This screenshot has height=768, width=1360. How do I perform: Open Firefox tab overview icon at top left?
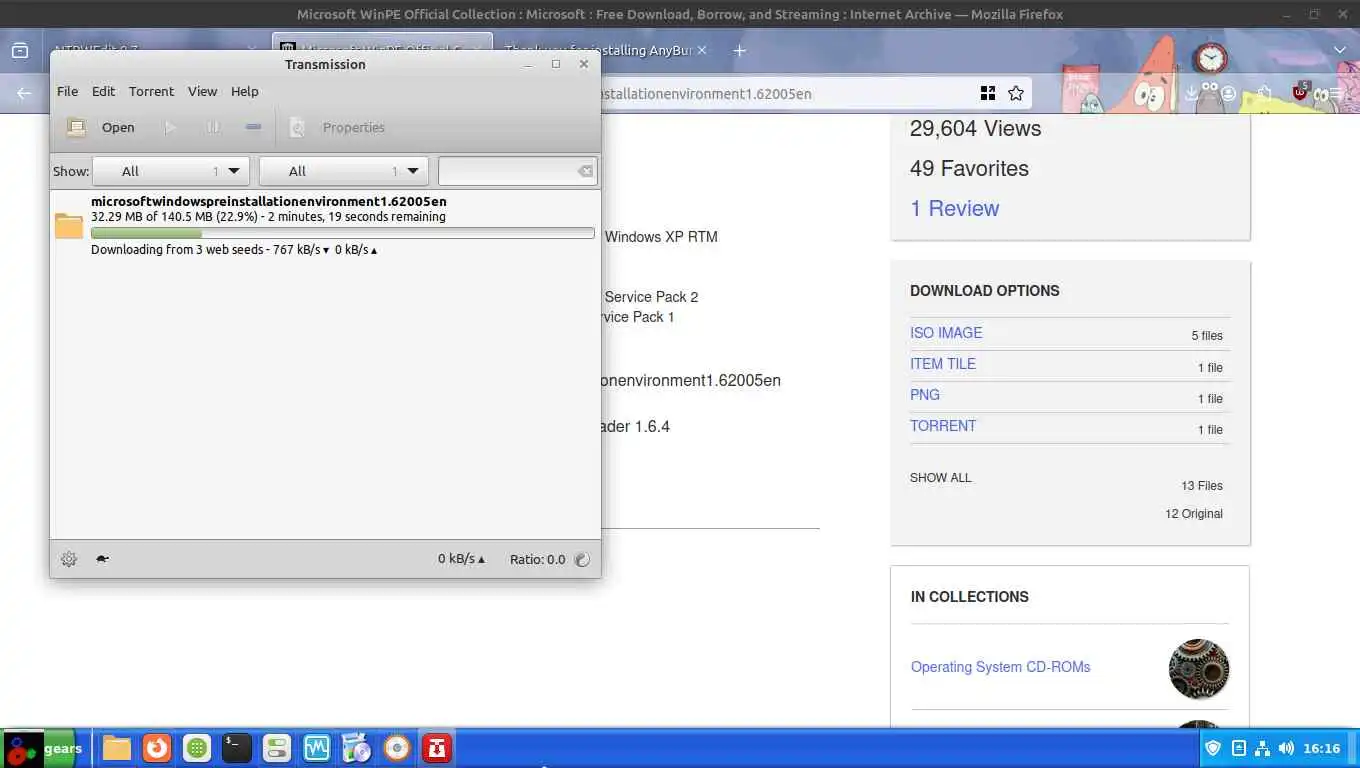[20, 50]
